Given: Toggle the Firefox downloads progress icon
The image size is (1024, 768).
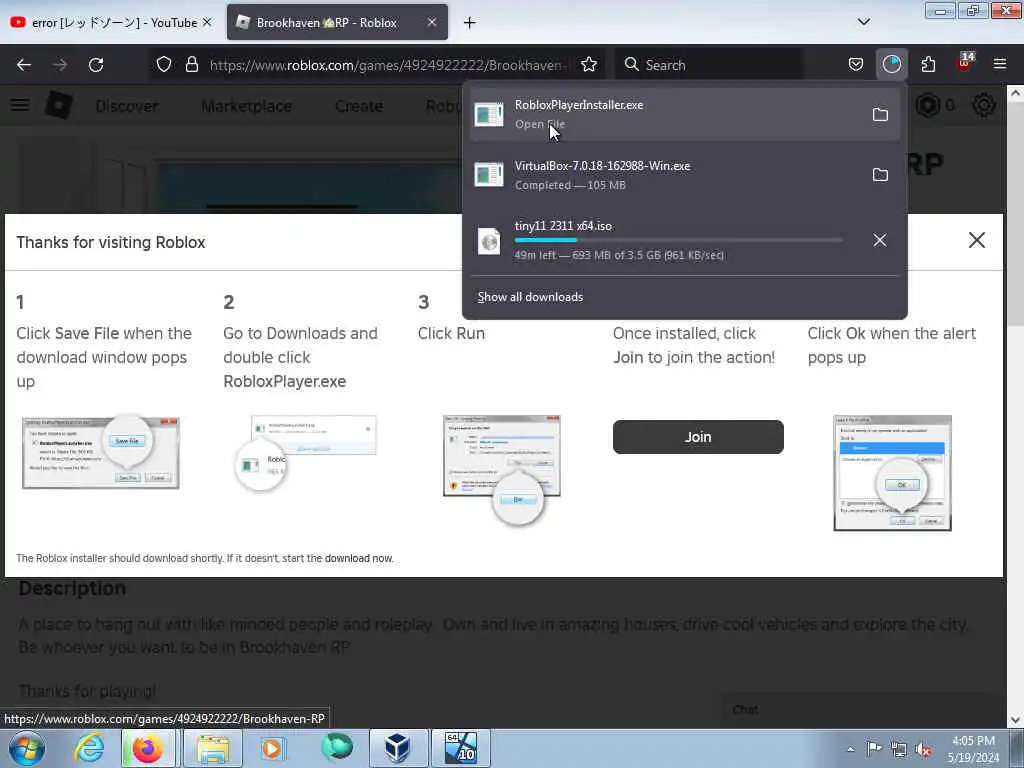Looking at the screenshot, I should coord(891,65).
